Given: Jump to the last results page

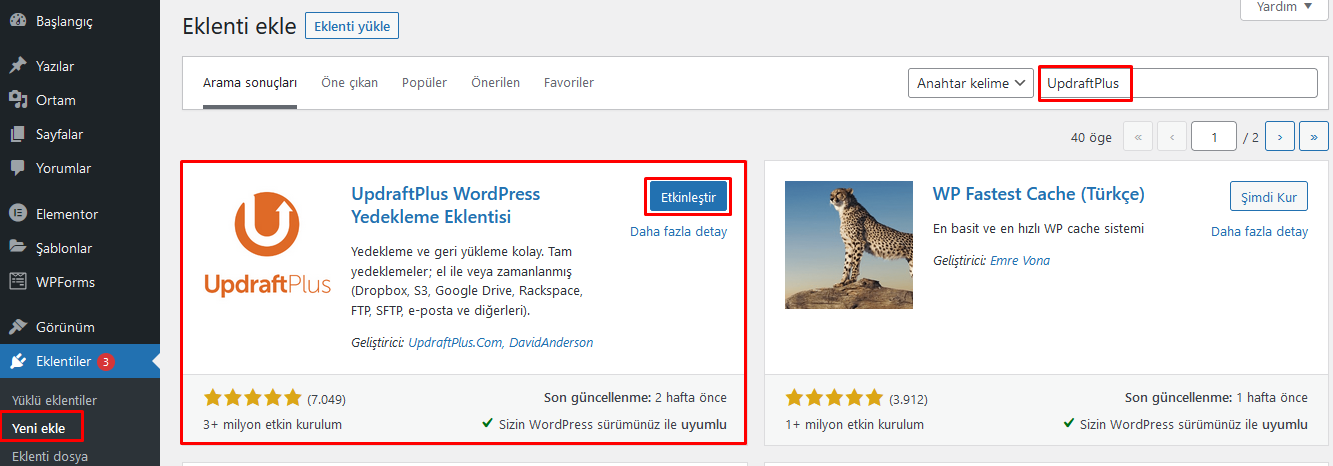Looking at the screenshot, I should (1314, 137).
